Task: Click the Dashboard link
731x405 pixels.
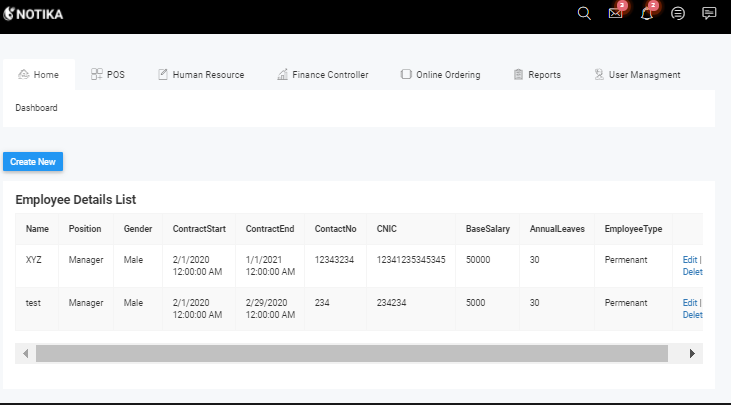Action: click(36, 107)
